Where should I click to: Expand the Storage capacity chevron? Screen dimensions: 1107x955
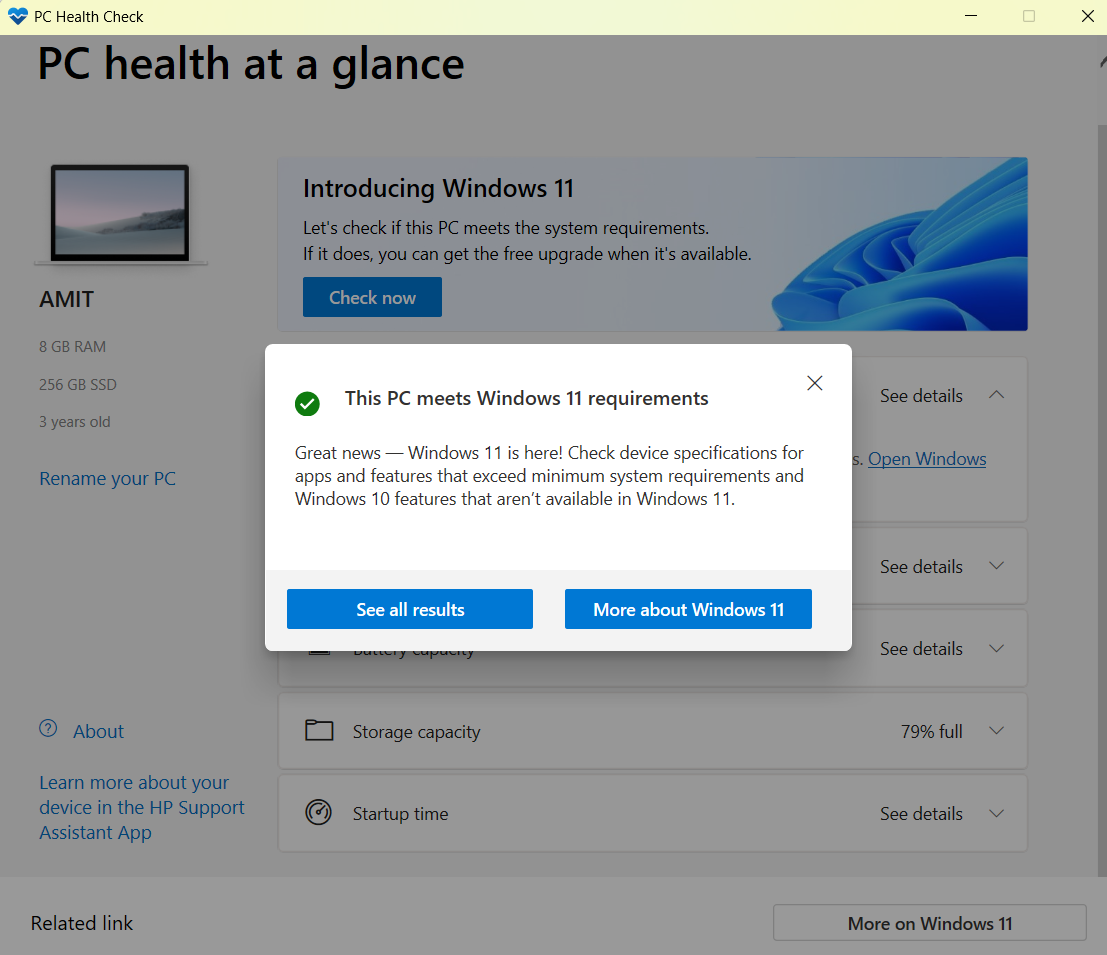coord(996,731)
